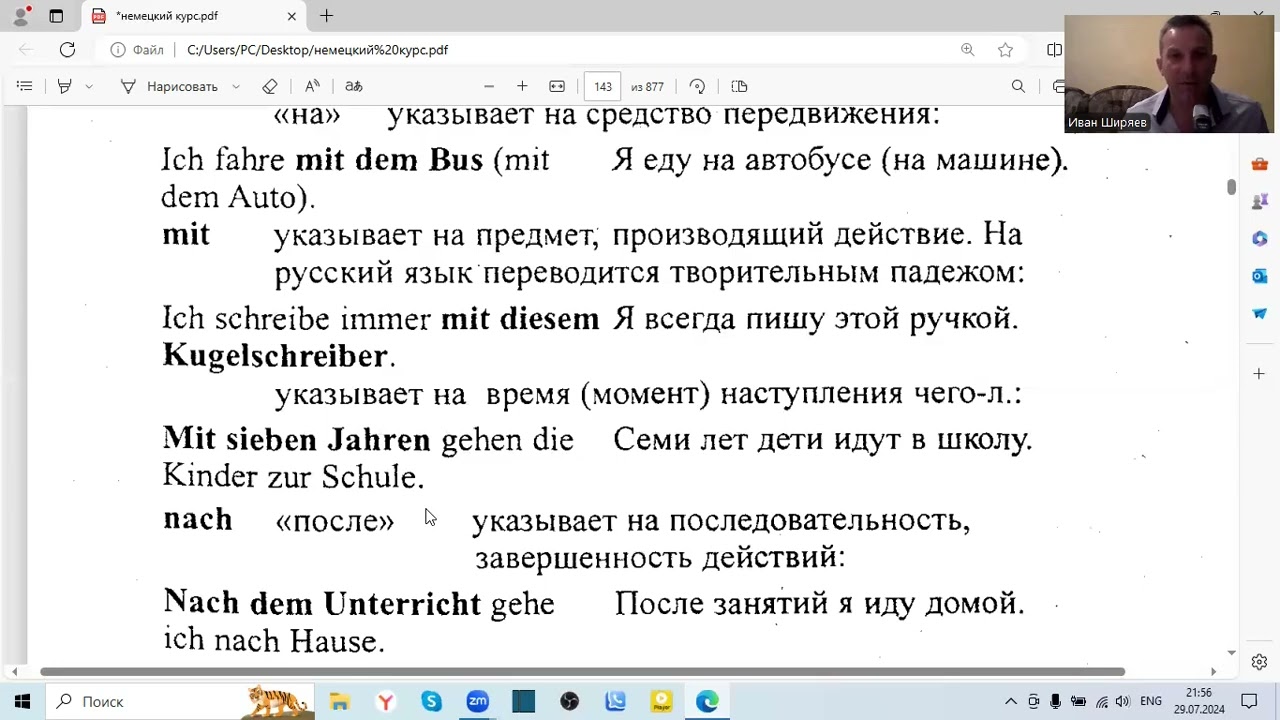Viewport: 1280px width, 720px height.
Task: Expand highlighter color options
Action: click(89, 86)
